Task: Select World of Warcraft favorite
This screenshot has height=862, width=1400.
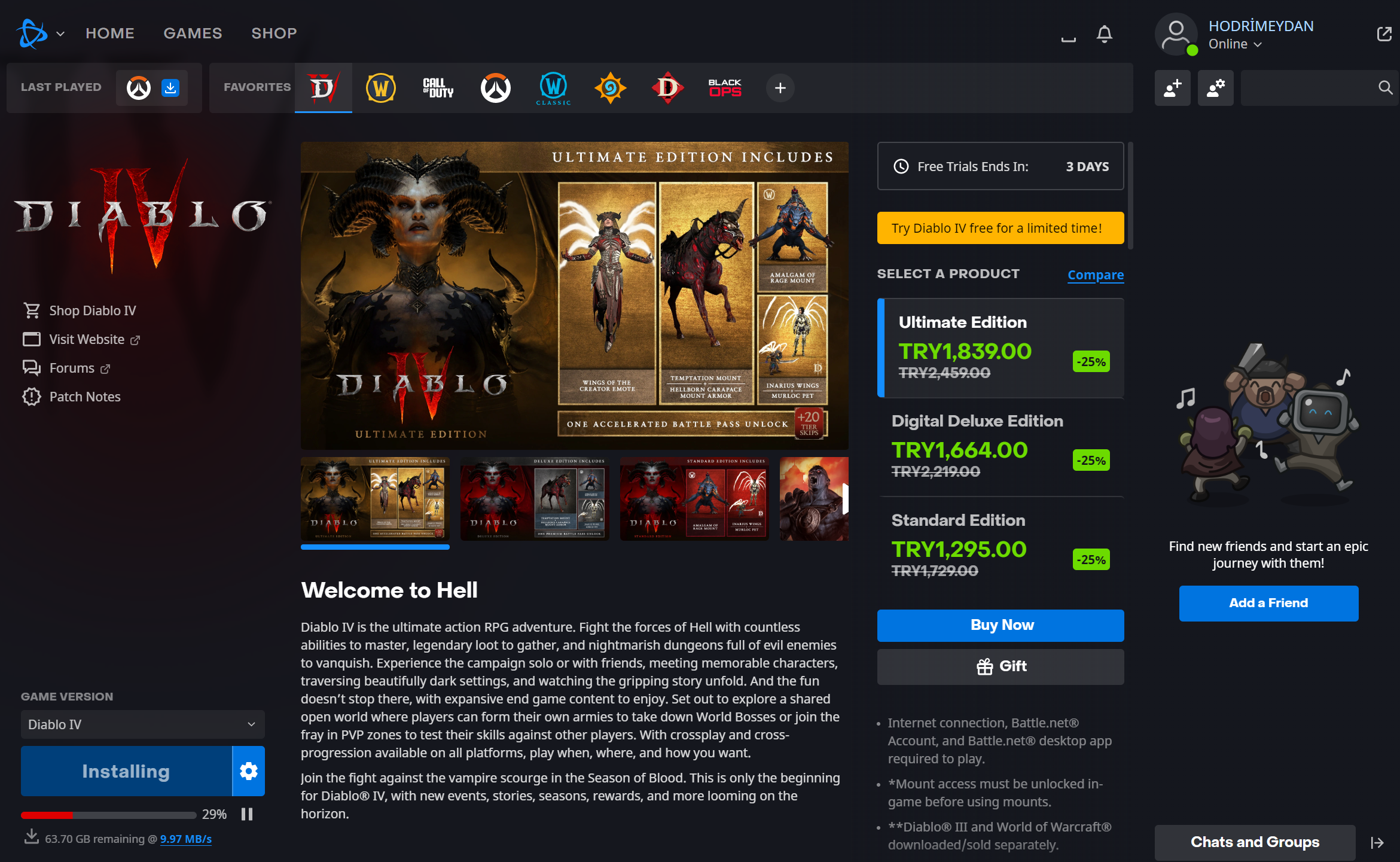Action: 380,88
